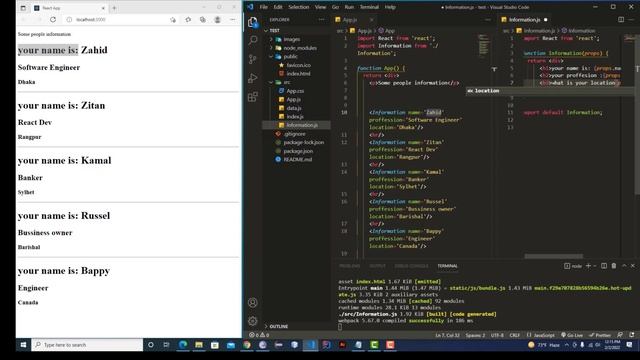Open Selection menu
This screenshot has width=640, height=360.
point(299,7)
